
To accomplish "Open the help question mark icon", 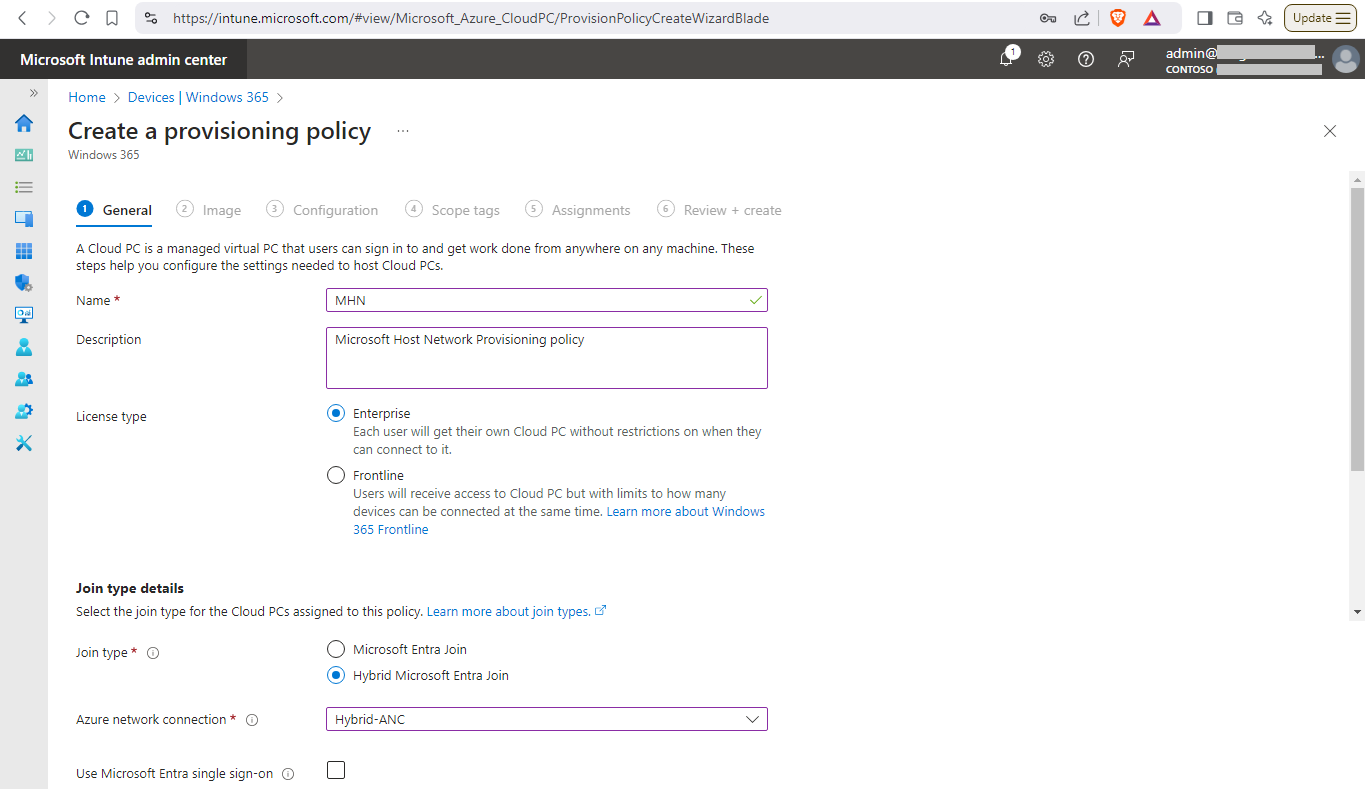I will [1086, 59].
